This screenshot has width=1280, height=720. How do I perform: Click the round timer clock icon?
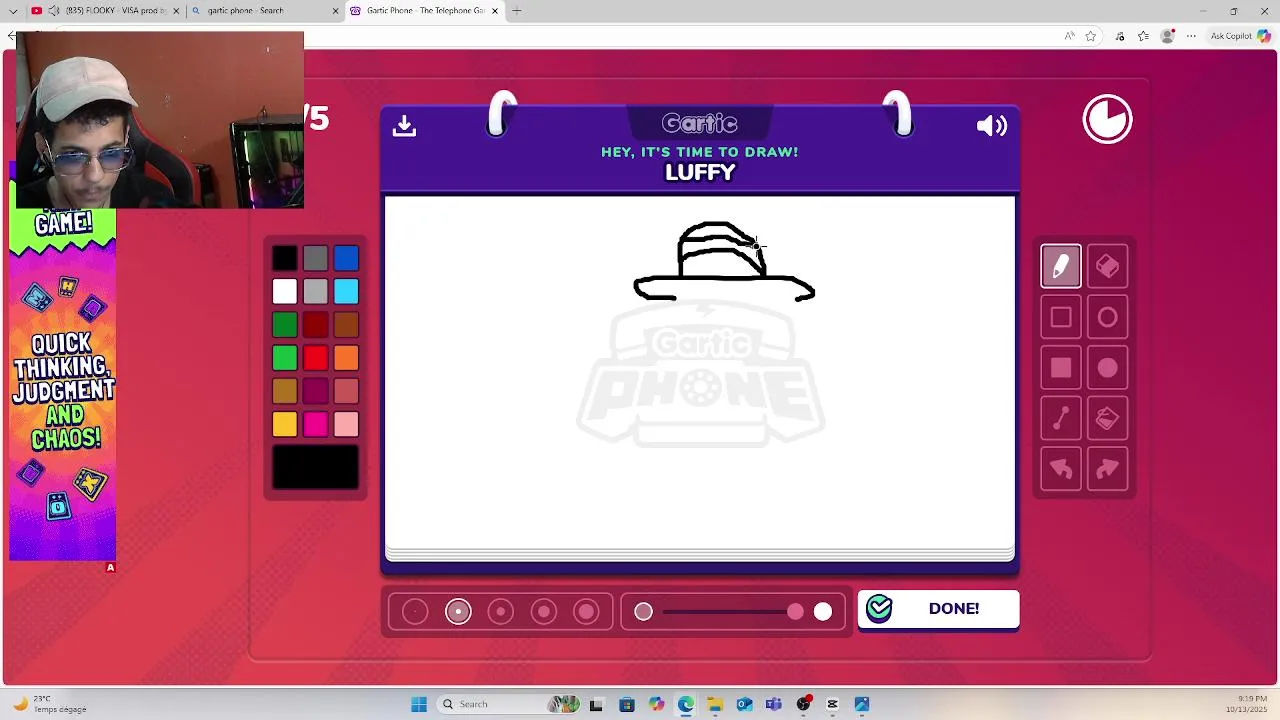1107,120
